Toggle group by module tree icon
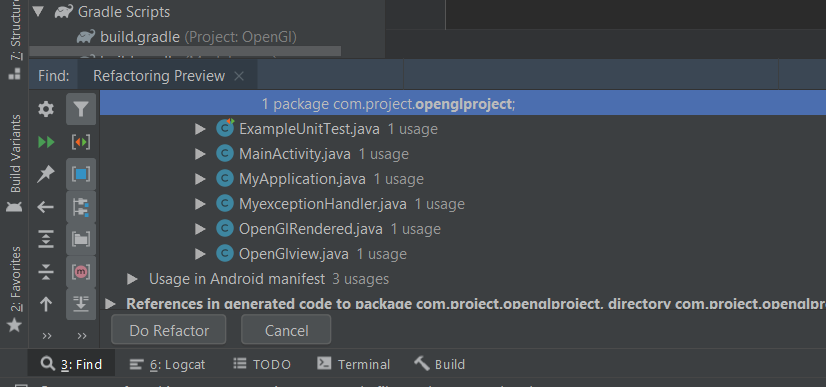Image resolution: width=826 pixels, height=387 pixels. click(81, 207)
